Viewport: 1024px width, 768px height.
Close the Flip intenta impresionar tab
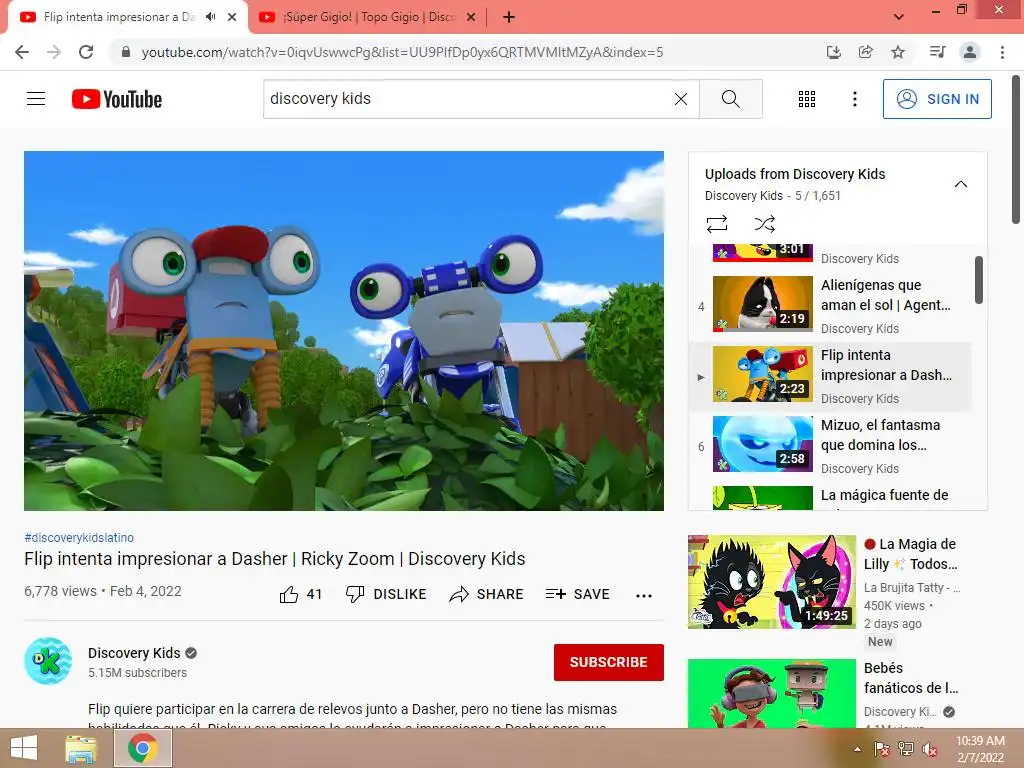[x=232, y=17]
